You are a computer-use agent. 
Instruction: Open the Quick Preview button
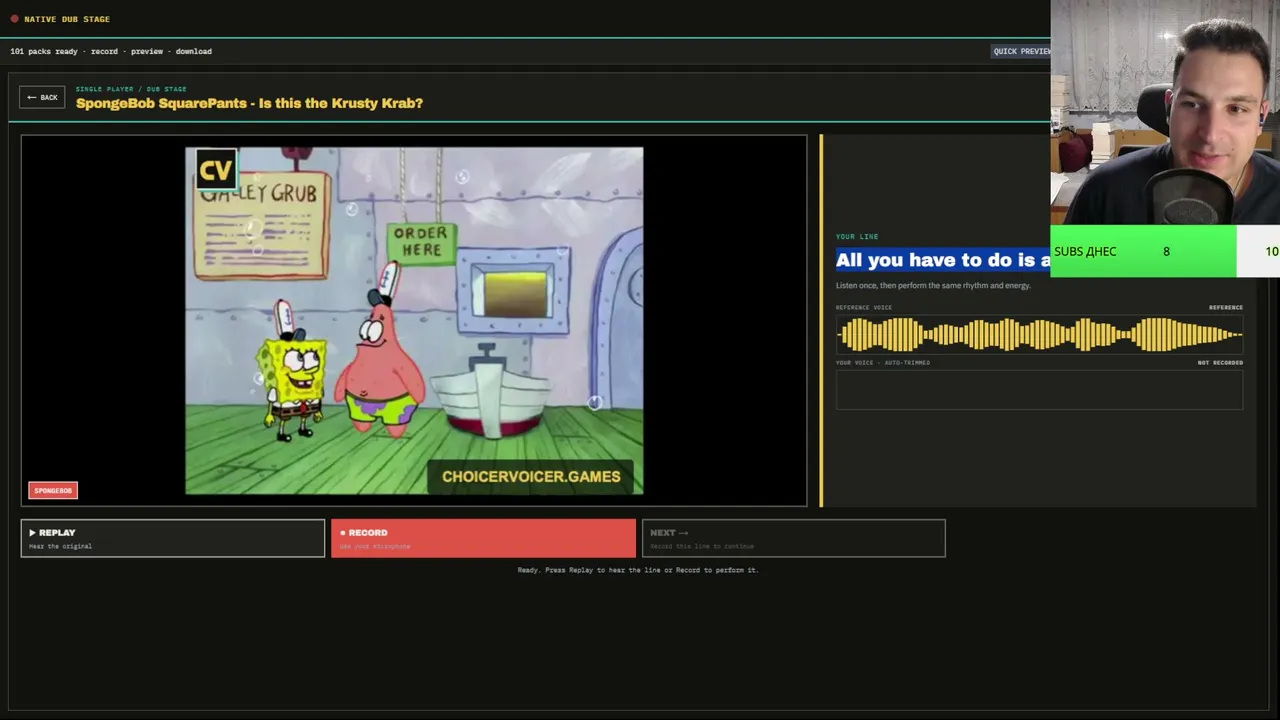[x=1021, y=51]
